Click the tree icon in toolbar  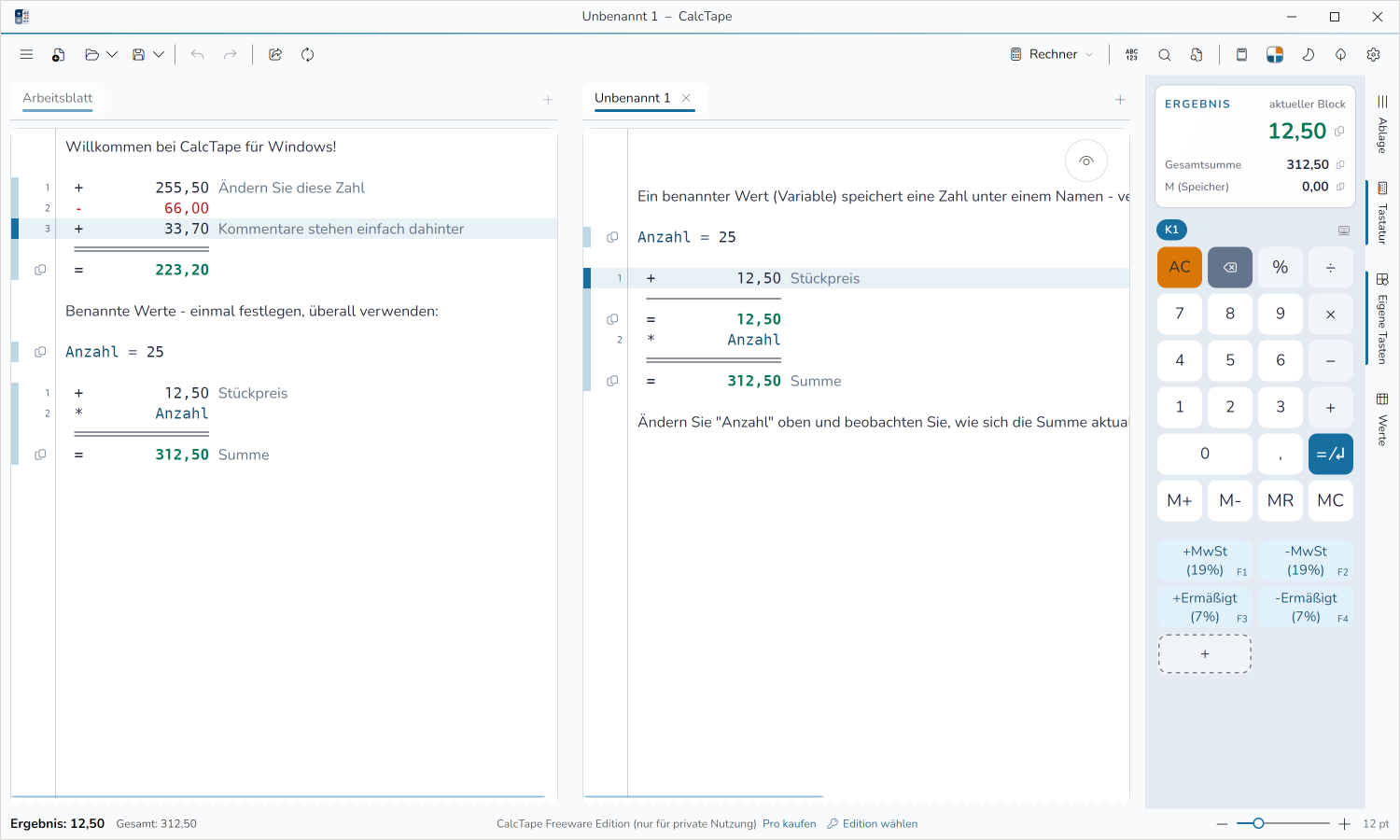pyautogui.click(x=1340, y=54)
